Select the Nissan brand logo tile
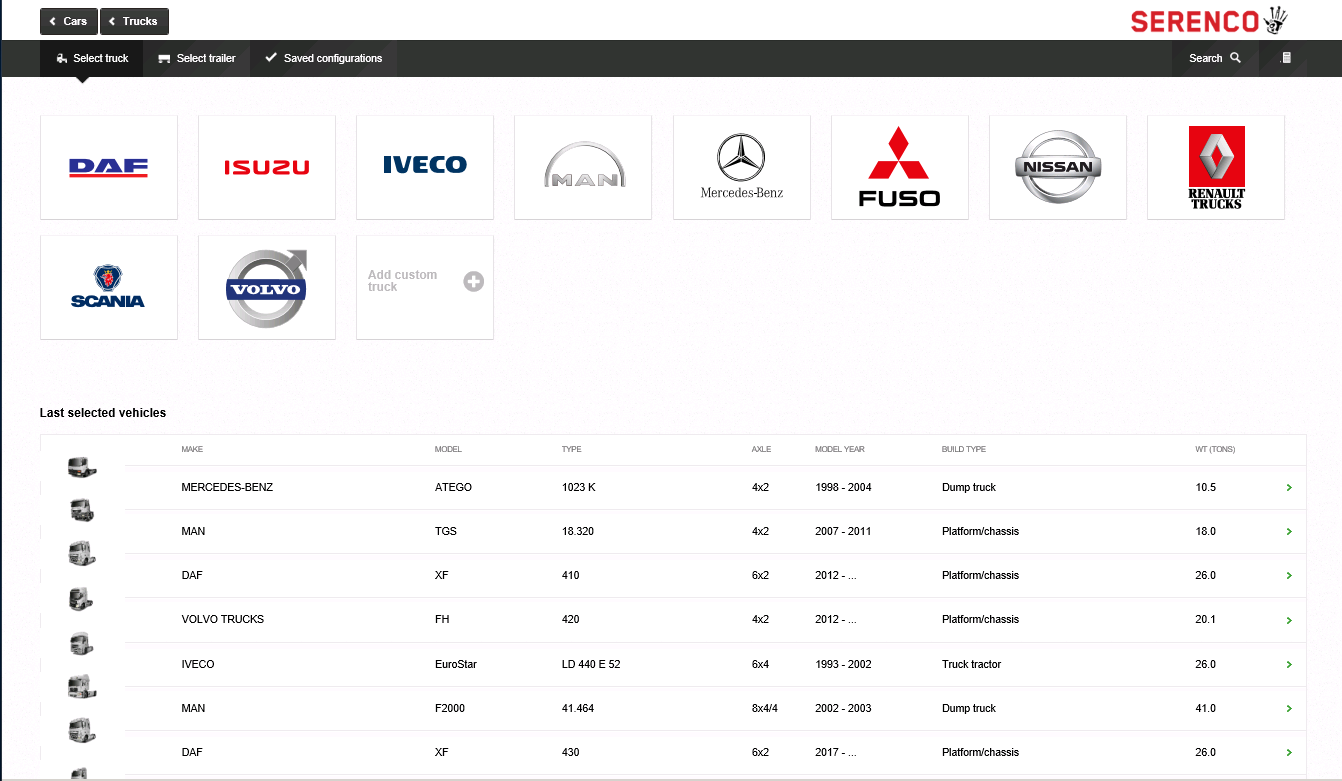The image size is (1342, 781). point(1058,168)
